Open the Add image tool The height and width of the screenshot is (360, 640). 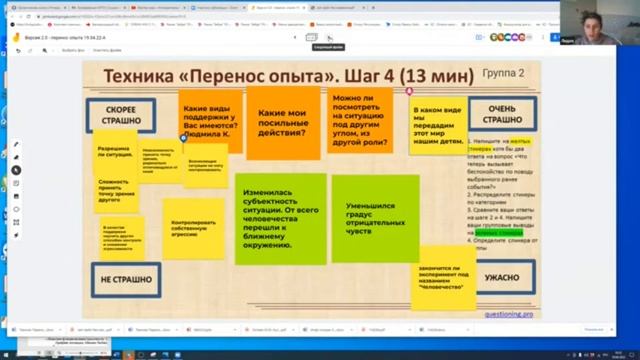pyautogui.click(x=16, y=196)
